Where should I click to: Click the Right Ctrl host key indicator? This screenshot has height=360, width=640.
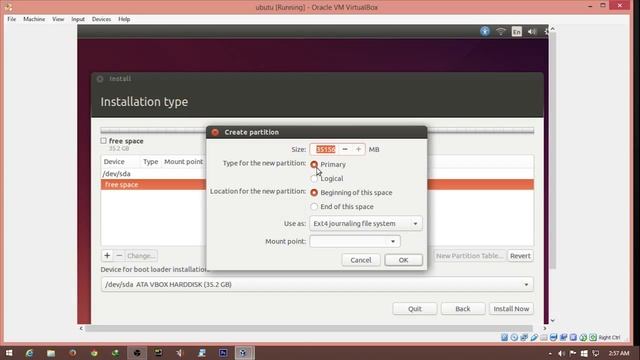(x=609, y=338)
